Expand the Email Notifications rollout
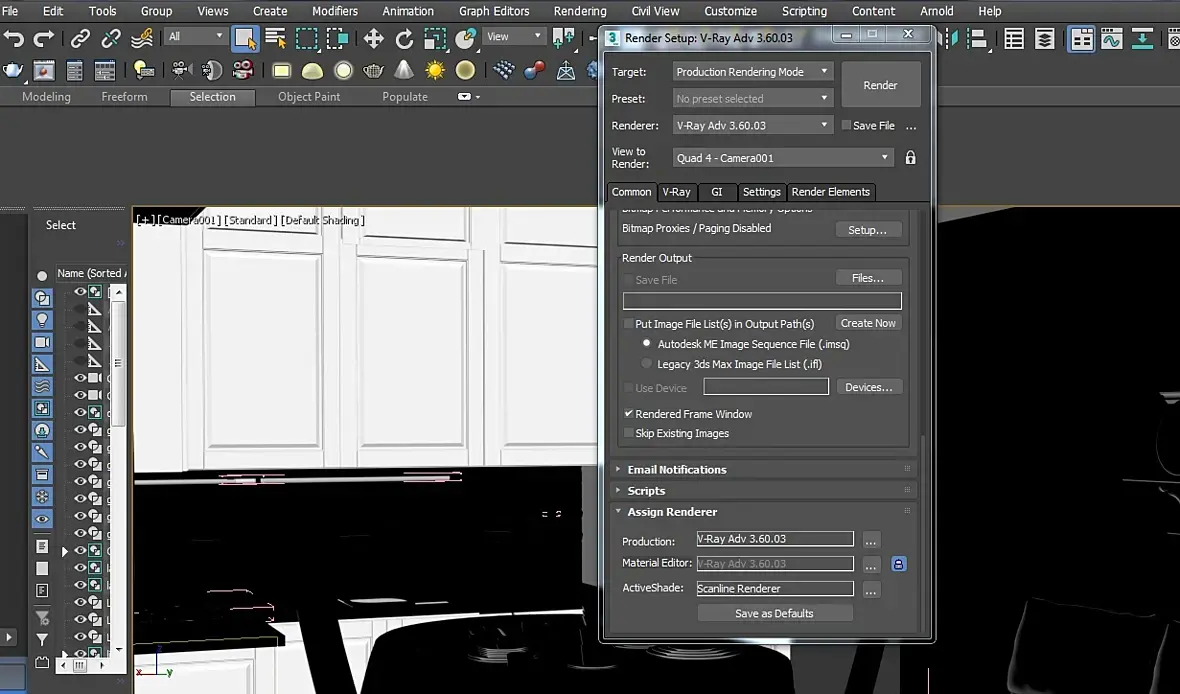 (676, 469)
